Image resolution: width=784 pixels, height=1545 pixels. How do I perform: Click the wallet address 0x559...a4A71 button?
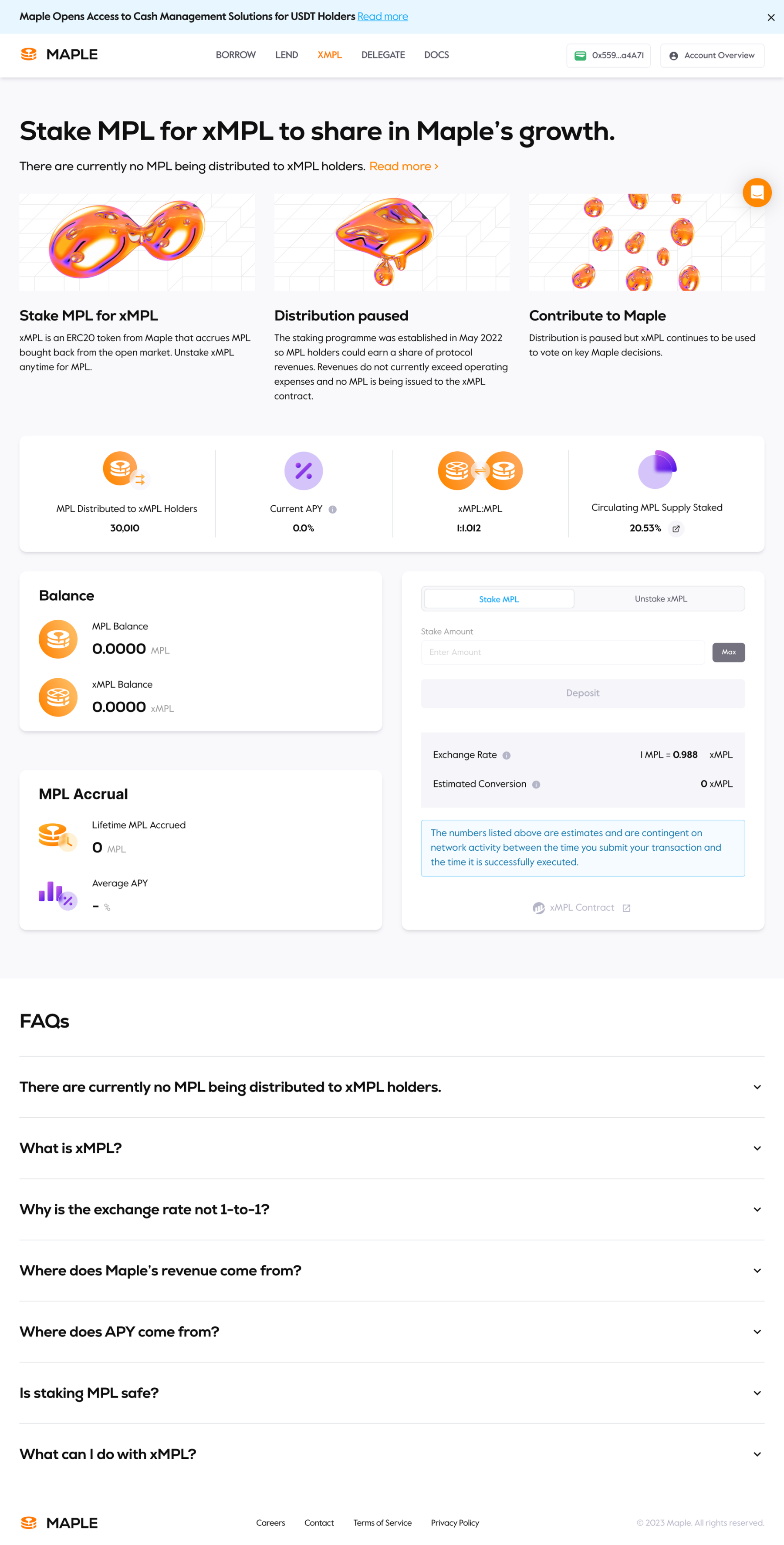point(608,55)
